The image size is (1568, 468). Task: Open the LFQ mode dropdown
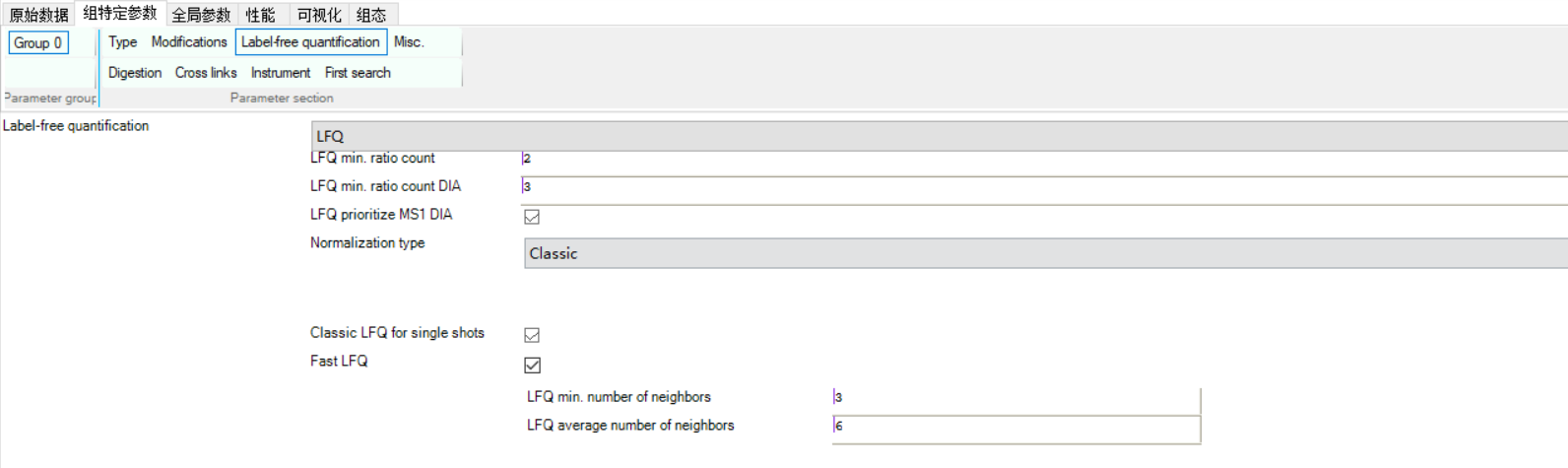tap(940, 136)
